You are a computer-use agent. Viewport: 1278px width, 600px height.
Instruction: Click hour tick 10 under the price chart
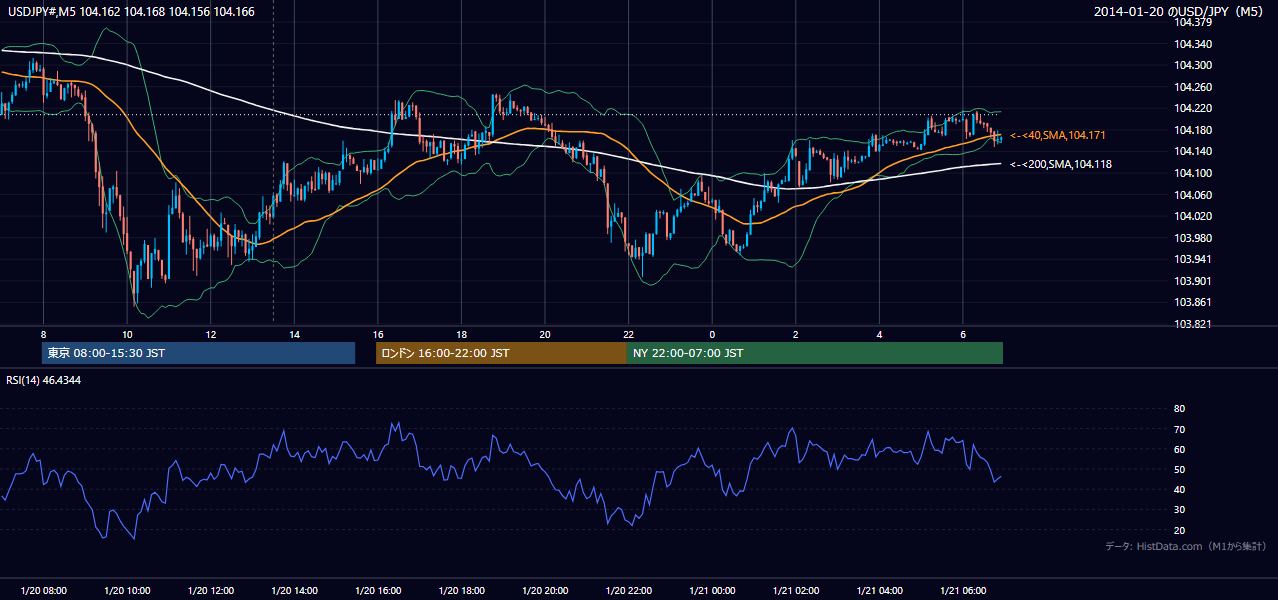pos(127,333)
